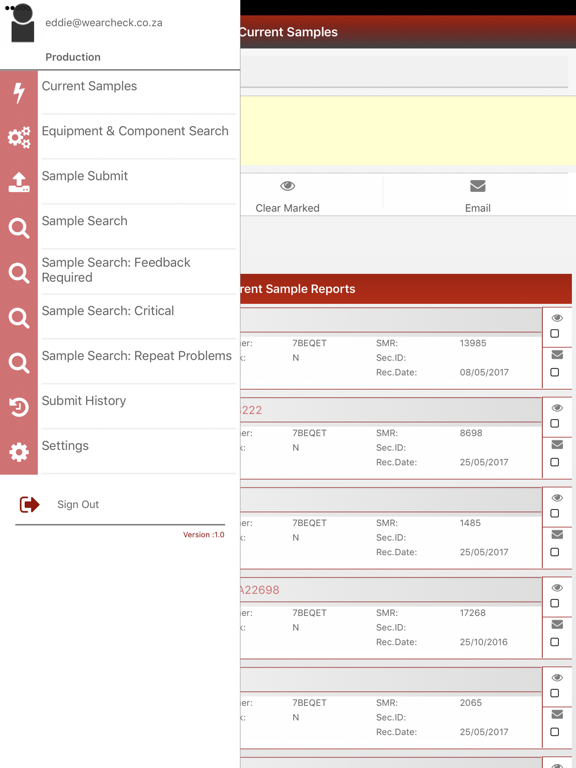Check the viewed box for SMR 8698
The image size is (576, 768).
(x=554, y=423)
